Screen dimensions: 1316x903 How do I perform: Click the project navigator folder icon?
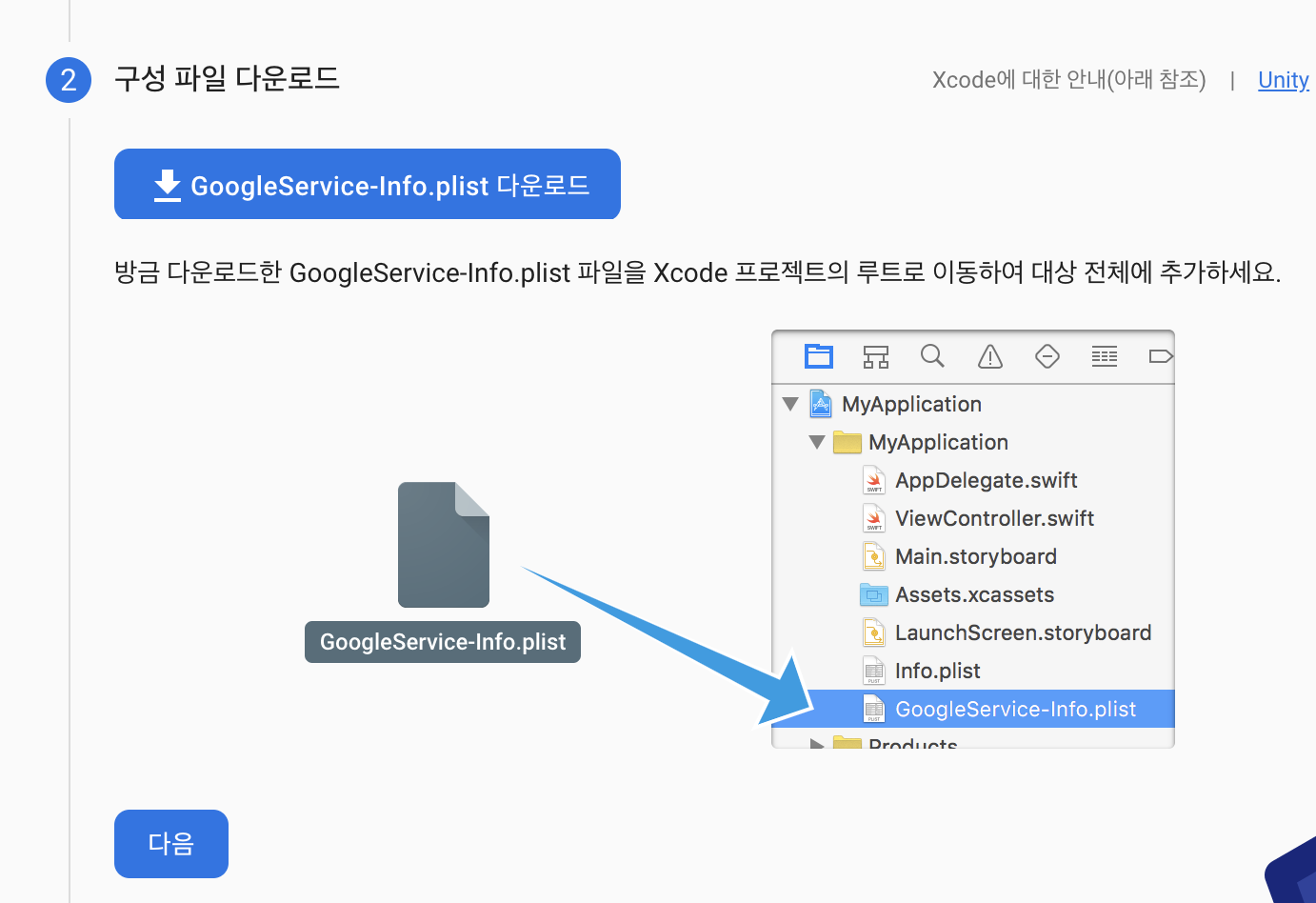[819, 356]
